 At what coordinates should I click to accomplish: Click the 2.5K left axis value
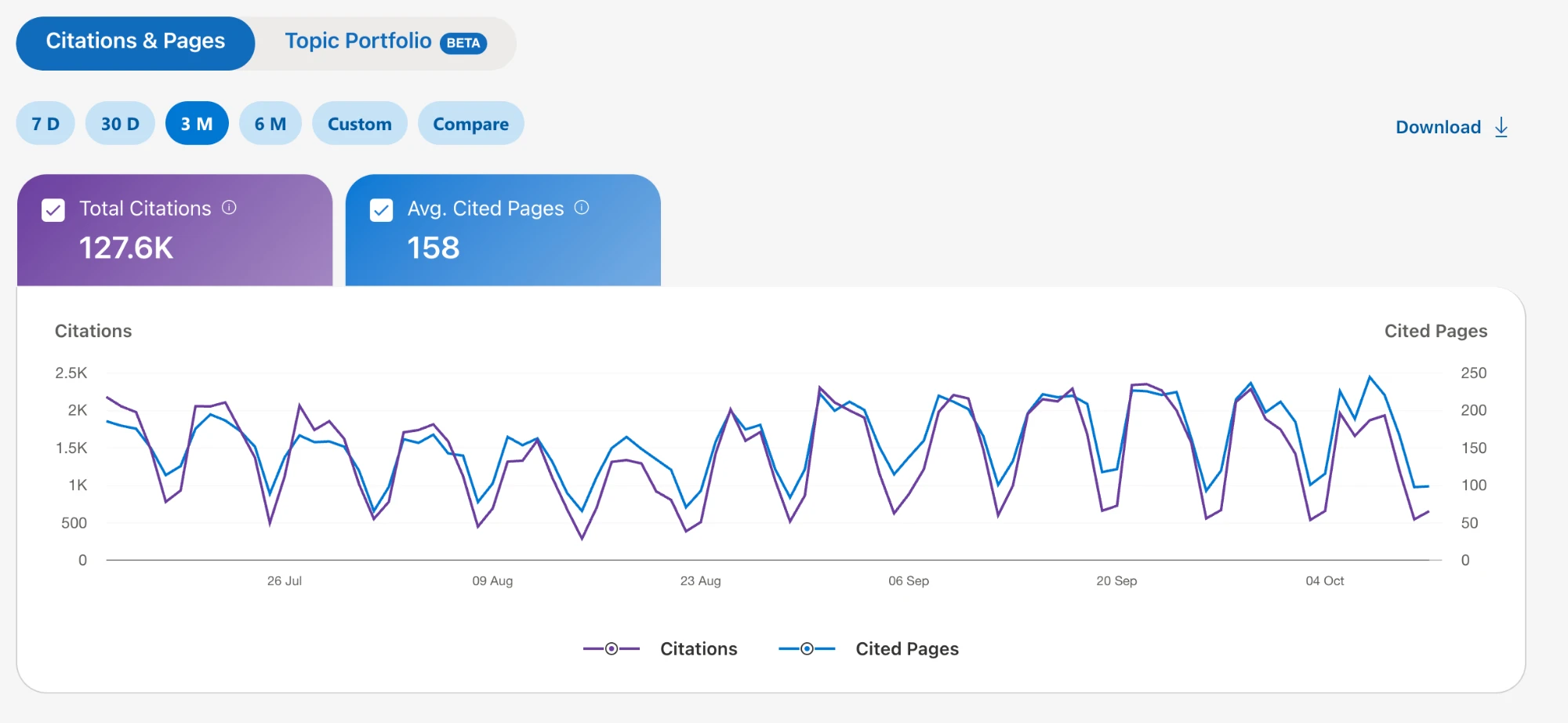tap(71, 372)
